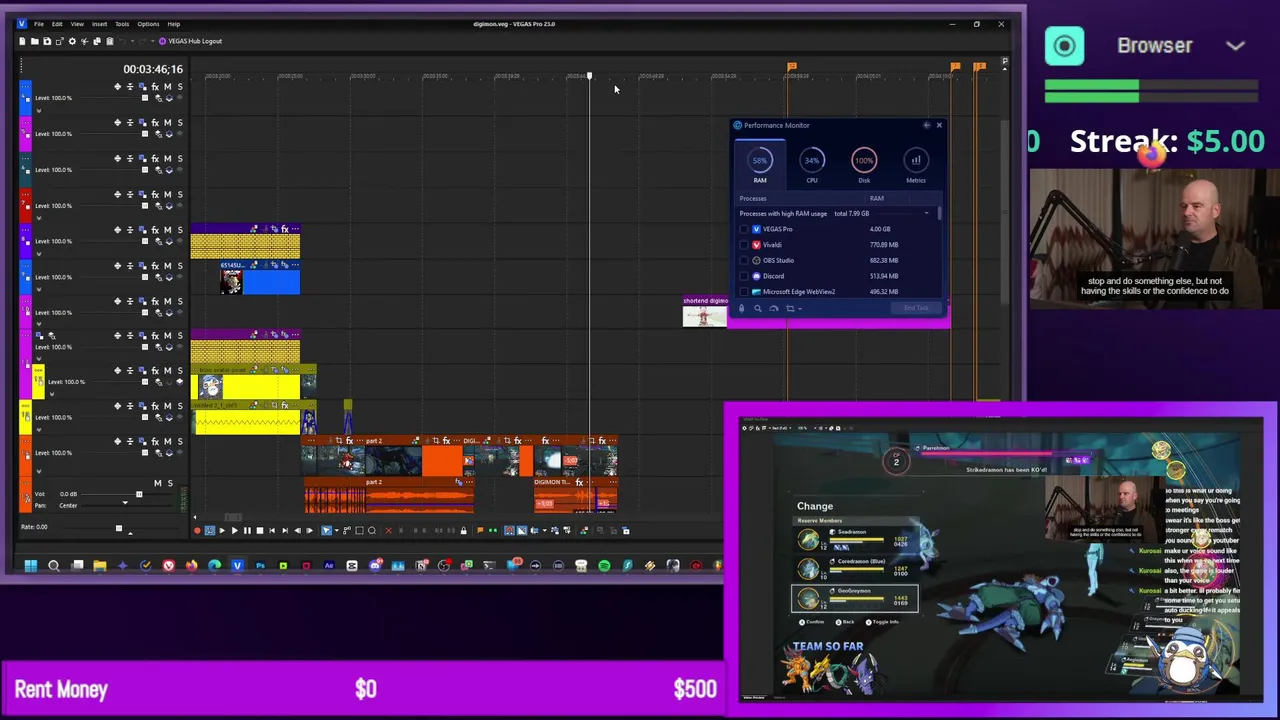This screenshot has width=1280, height=720.
Task: Open the File menu
Action: point(39,24)
